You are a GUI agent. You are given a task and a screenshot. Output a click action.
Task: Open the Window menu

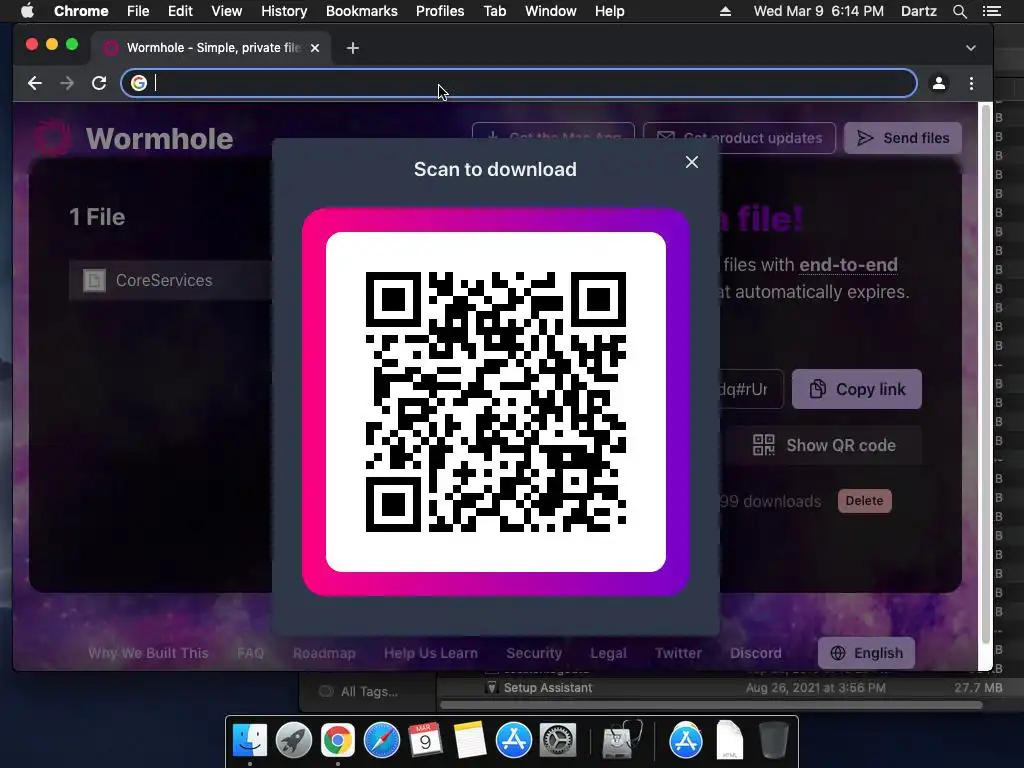551,11
